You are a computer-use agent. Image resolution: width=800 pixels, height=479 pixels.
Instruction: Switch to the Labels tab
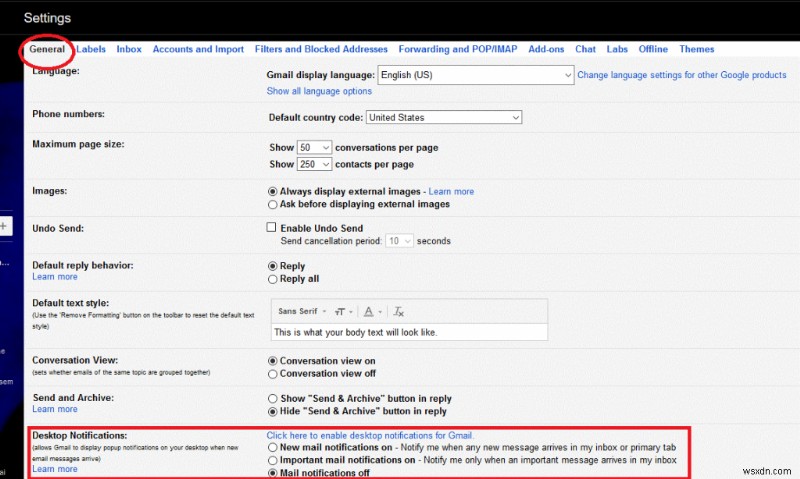click(x=91, y=49)
